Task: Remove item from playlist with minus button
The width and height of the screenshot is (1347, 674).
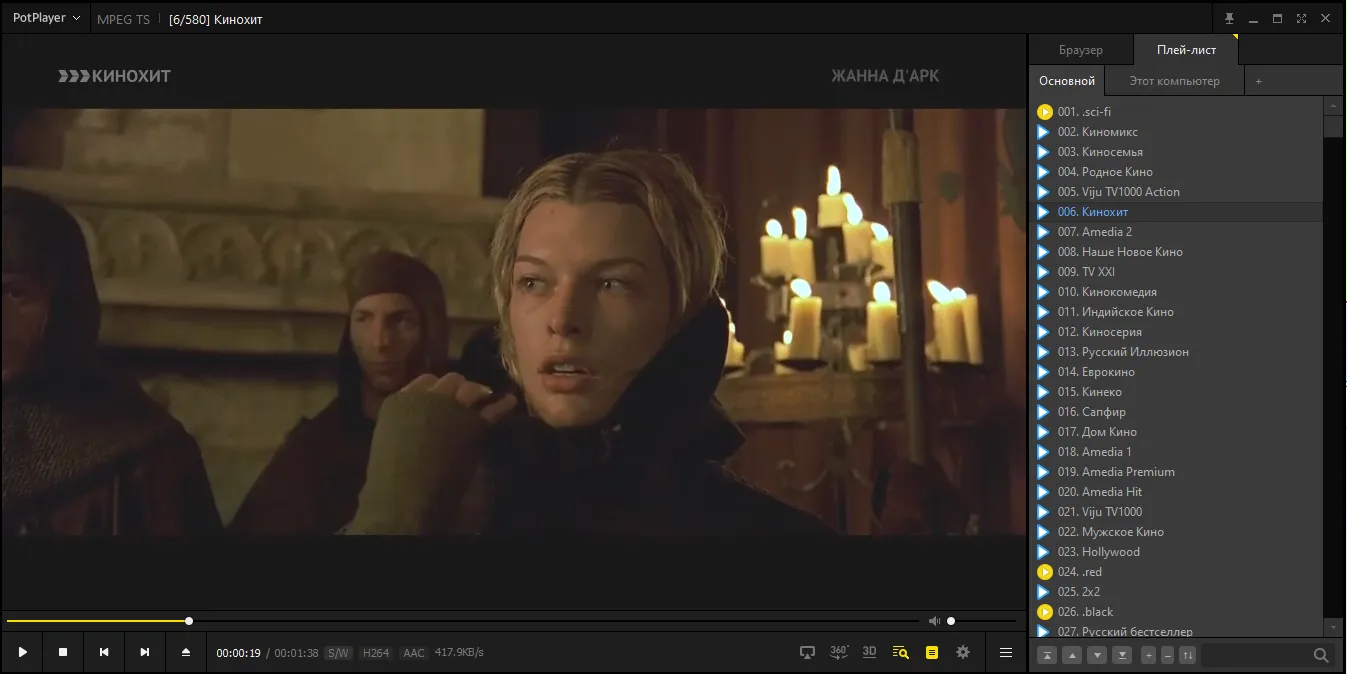Action: point(1167,655)
